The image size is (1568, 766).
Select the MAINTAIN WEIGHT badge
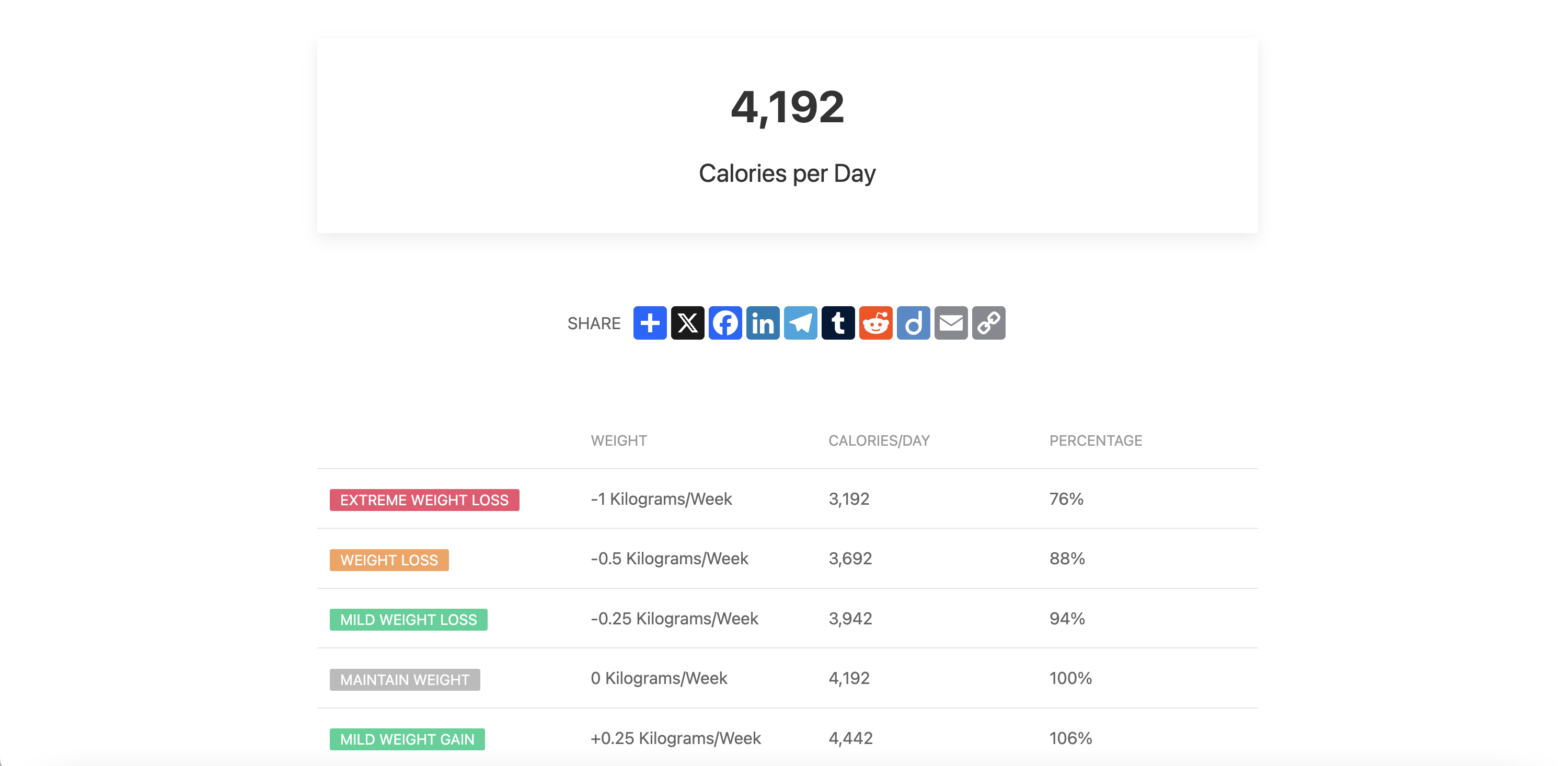[404, 680]
